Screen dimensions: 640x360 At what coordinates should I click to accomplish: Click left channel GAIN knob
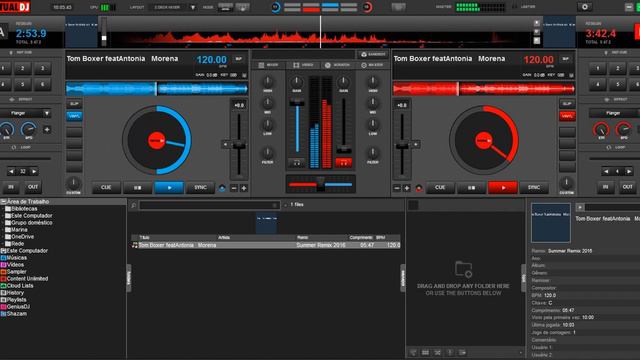pyautogui.click(x=297, y=82)
